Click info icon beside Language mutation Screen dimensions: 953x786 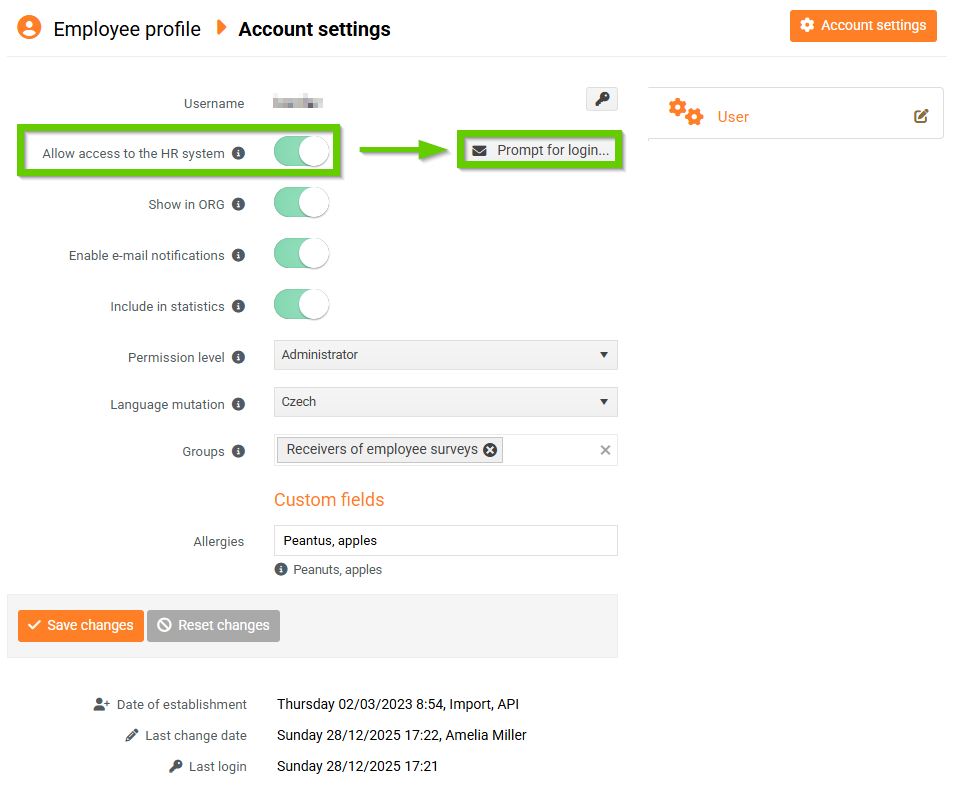238,404
